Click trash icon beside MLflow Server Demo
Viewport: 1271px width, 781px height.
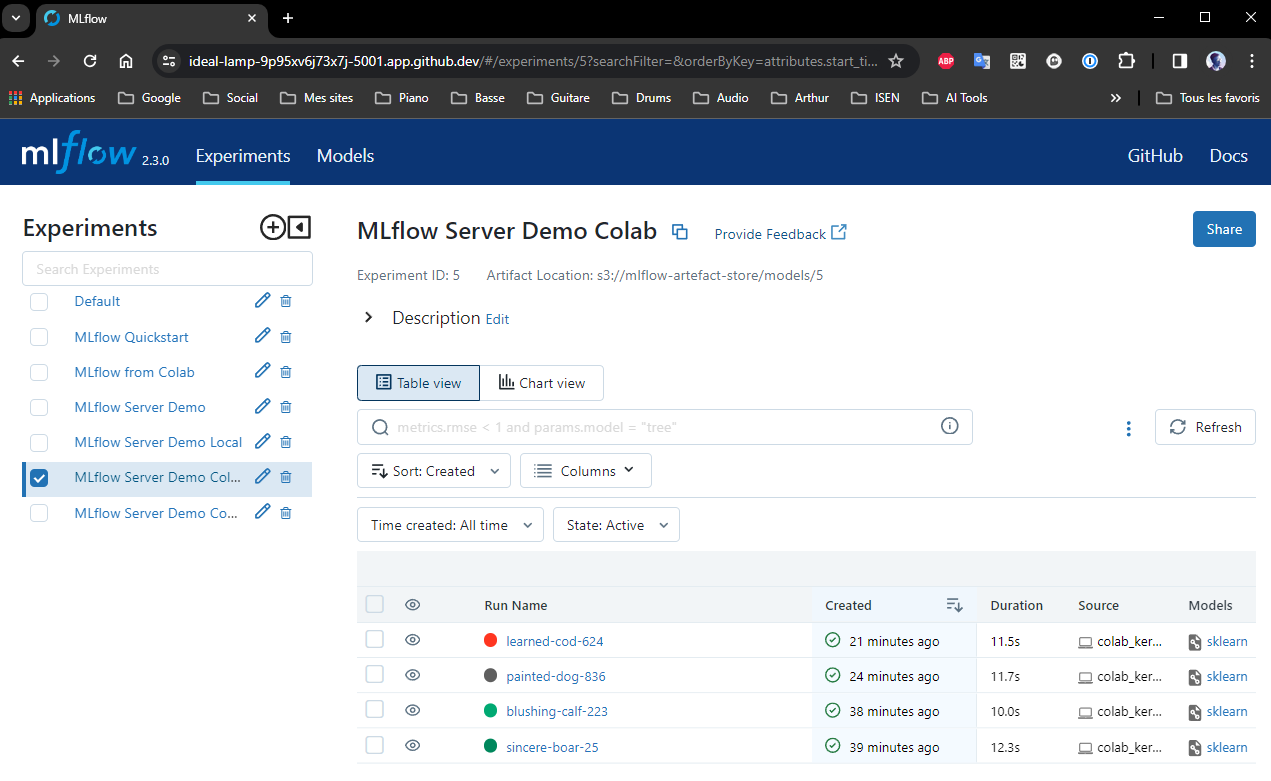tap(286, 407)
